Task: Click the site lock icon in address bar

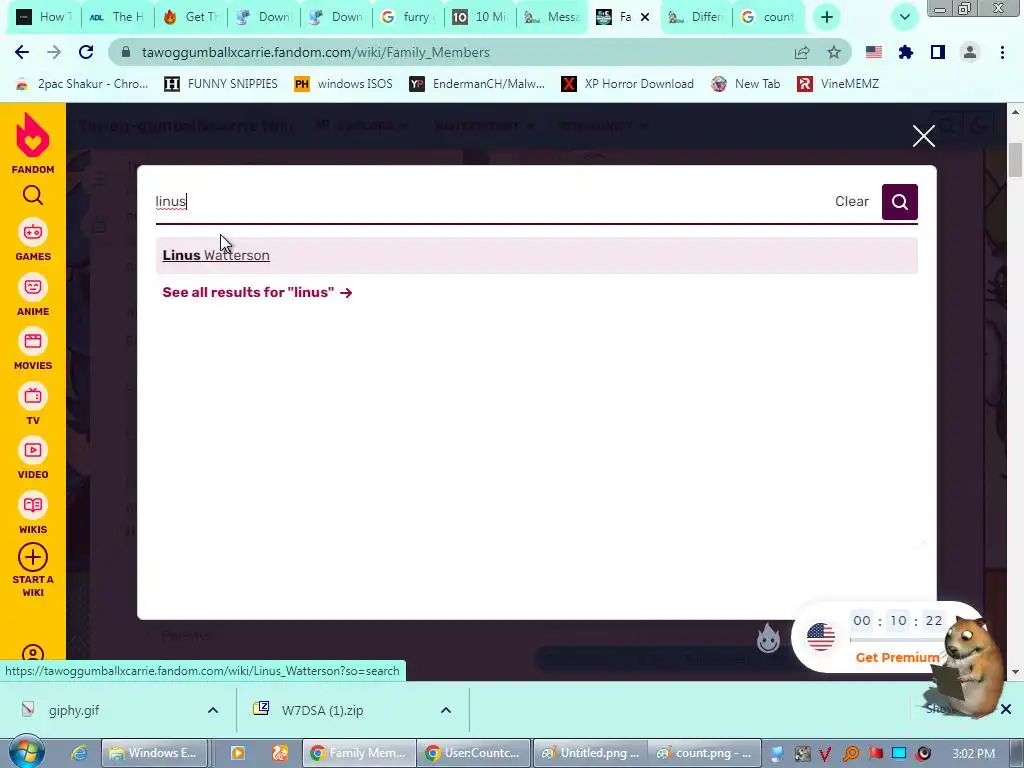Action: (x=127, y=52)
